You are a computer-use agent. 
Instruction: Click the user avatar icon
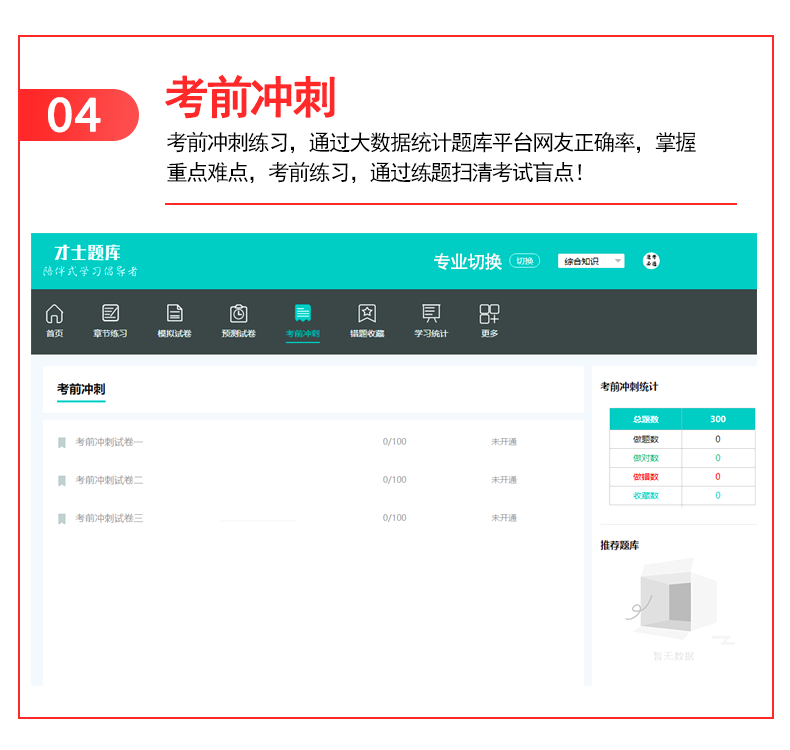(651, 260)
